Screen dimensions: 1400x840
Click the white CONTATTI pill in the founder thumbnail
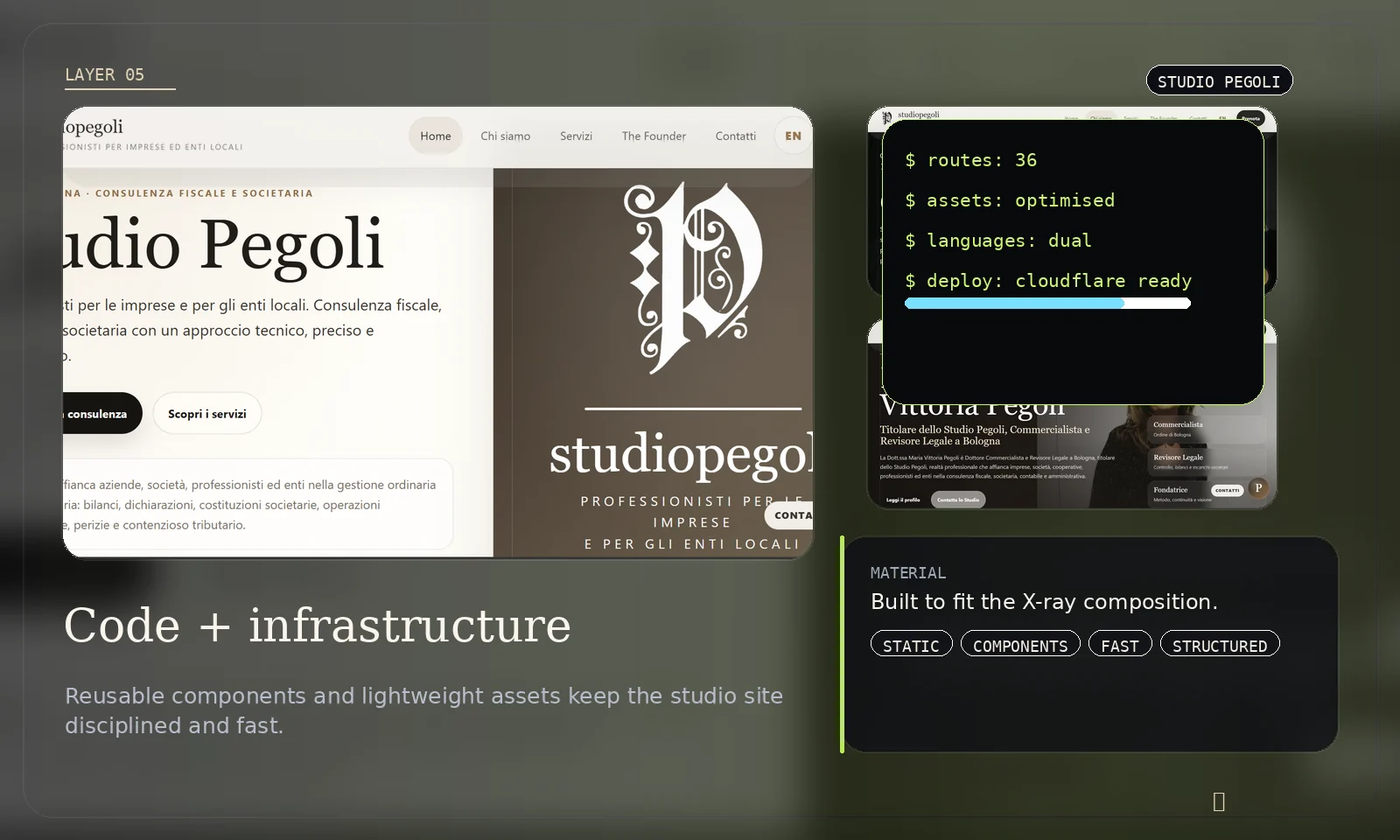tap(1227, 490)
